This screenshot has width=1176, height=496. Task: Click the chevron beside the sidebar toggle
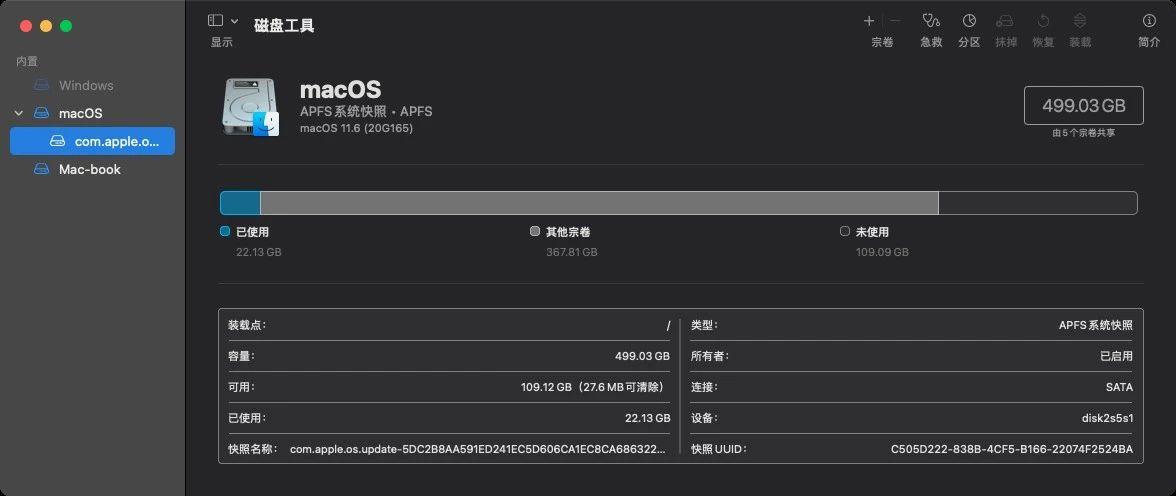click(235, 22)
